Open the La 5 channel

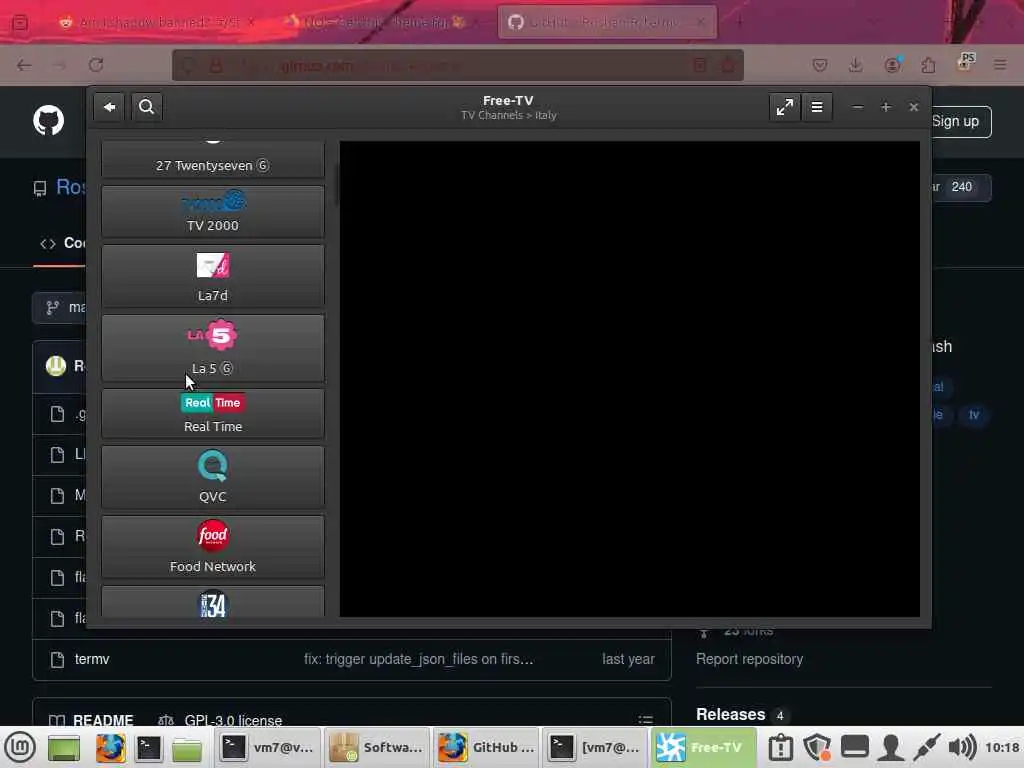tap(213, 348)
